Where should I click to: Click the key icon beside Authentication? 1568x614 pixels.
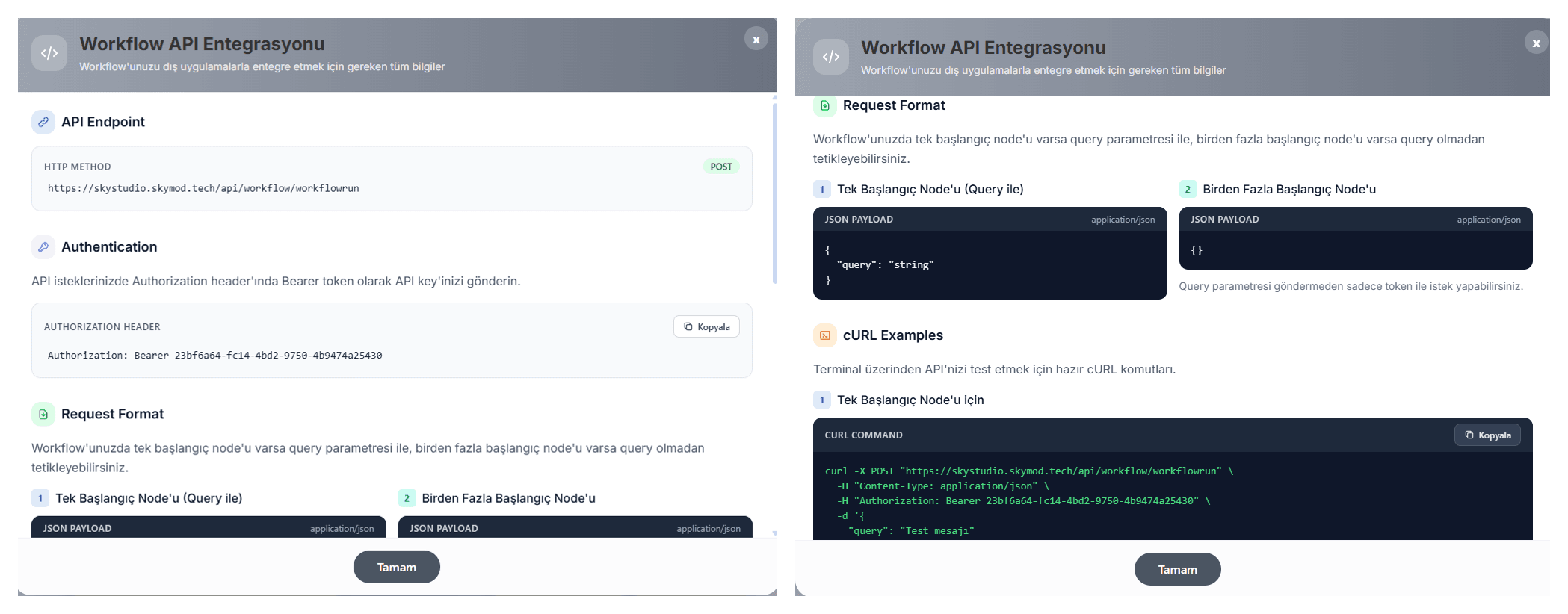tap(43, 247)
